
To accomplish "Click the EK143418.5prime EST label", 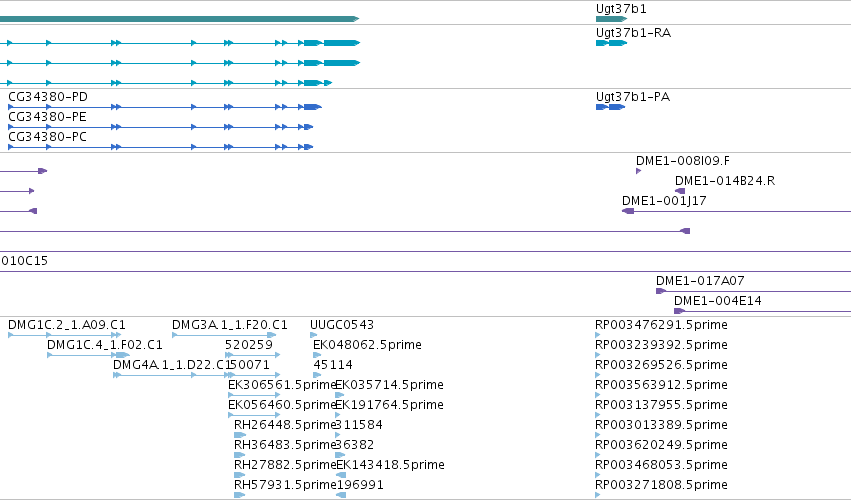I will click(x=390, y=465).
